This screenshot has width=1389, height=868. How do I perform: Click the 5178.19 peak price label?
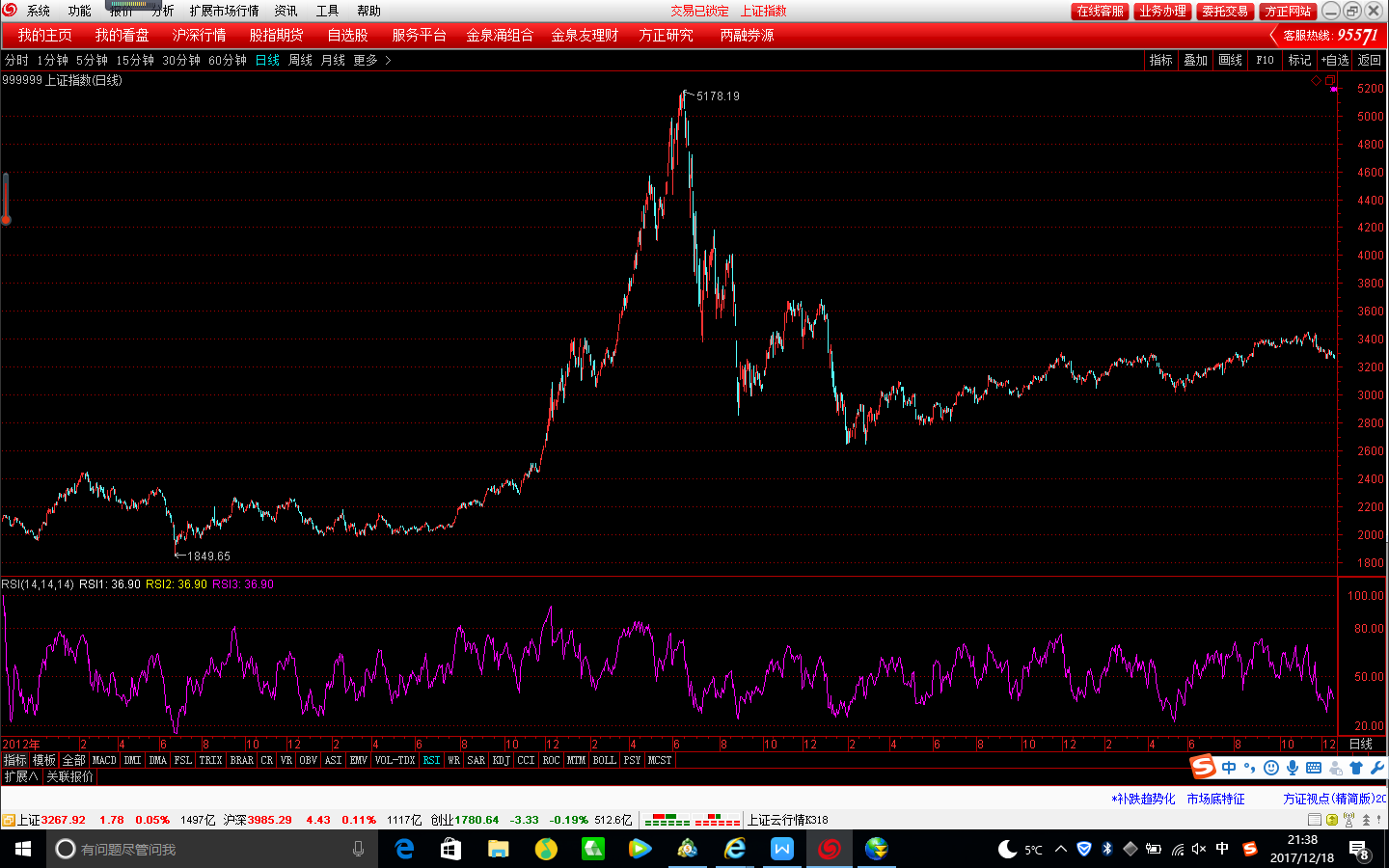(718, 96)
